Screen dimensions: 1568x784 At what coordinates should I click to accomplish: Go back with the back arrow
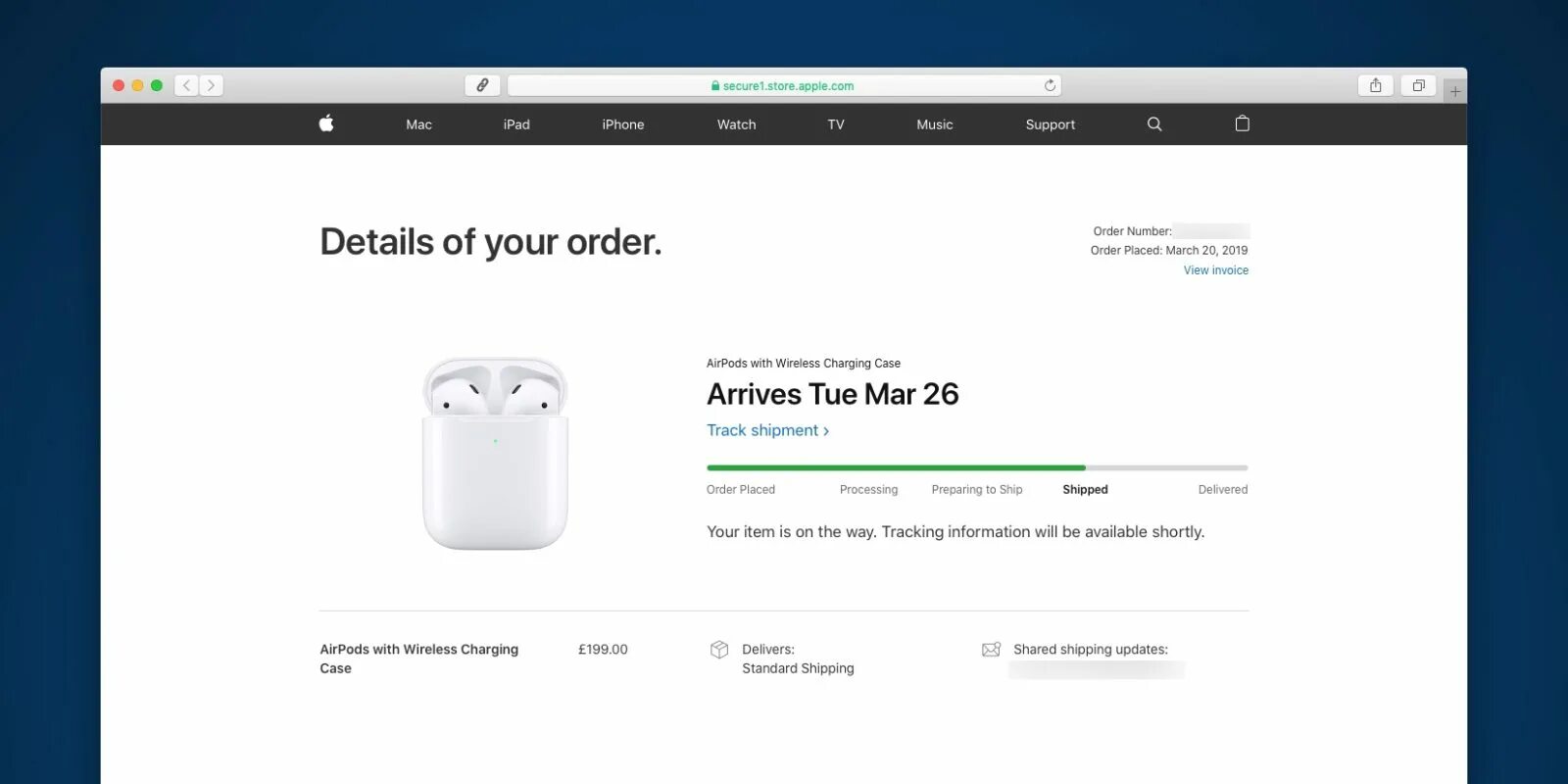187,86
